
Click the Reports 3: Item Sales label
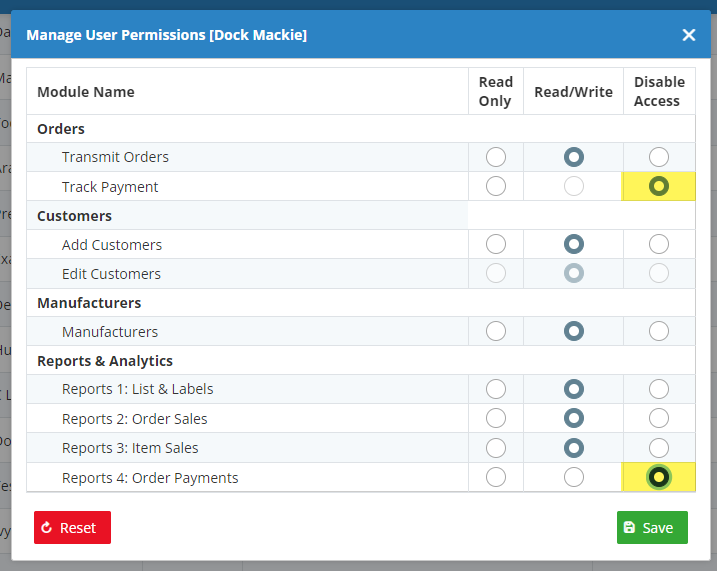pyautogui.click(x=130, y=448)
